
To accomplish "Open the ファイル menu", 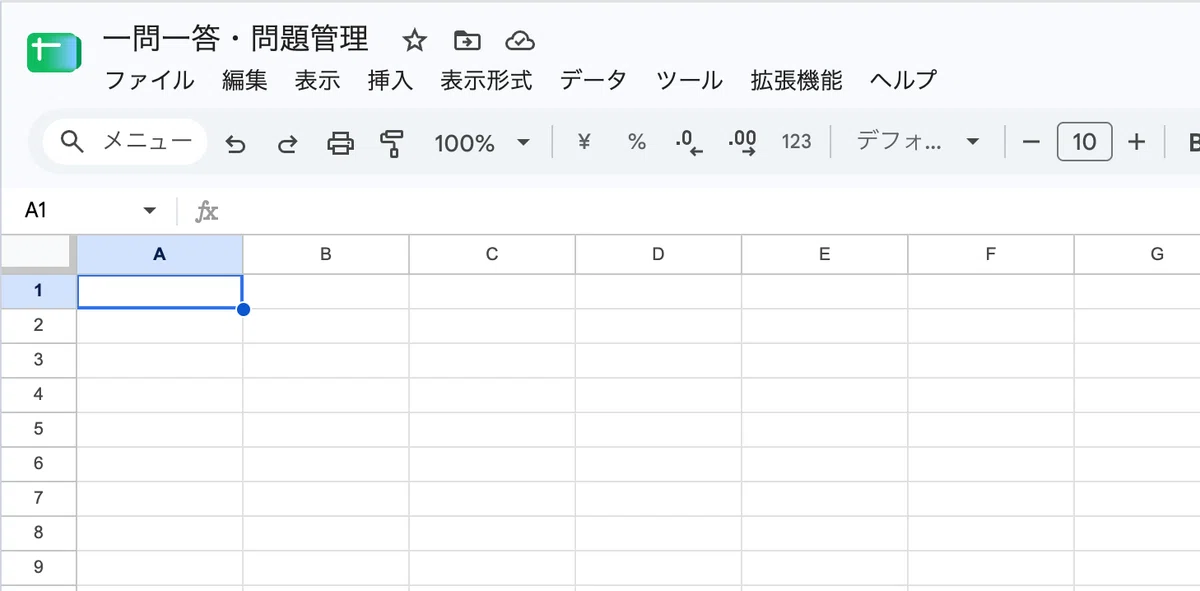I will coord(149,80).
